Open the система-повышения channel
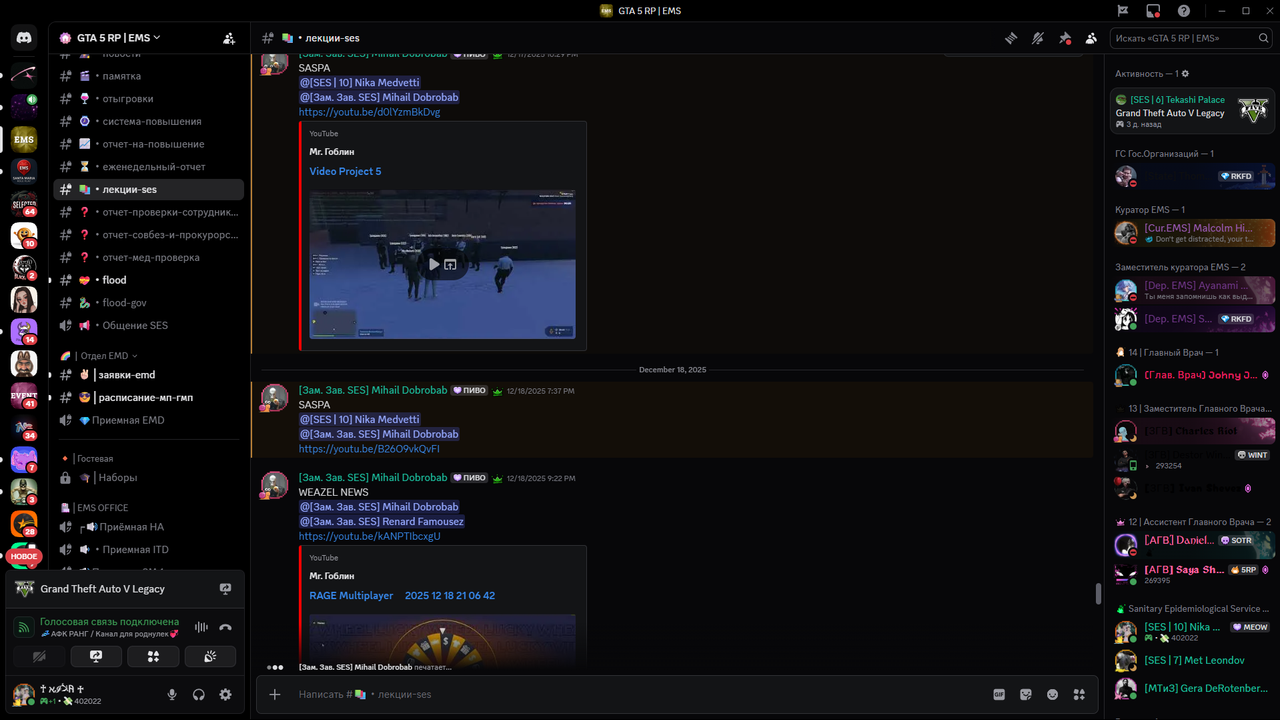This screenshot has height=720, width=1280. [x=148, y=121]
